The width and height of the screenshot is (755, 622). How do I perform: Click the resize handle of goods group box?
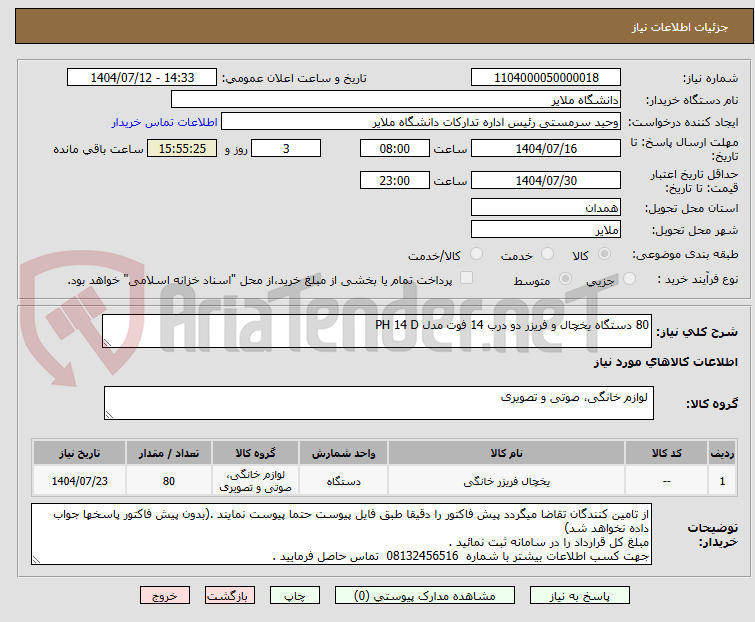coord(109,415)
